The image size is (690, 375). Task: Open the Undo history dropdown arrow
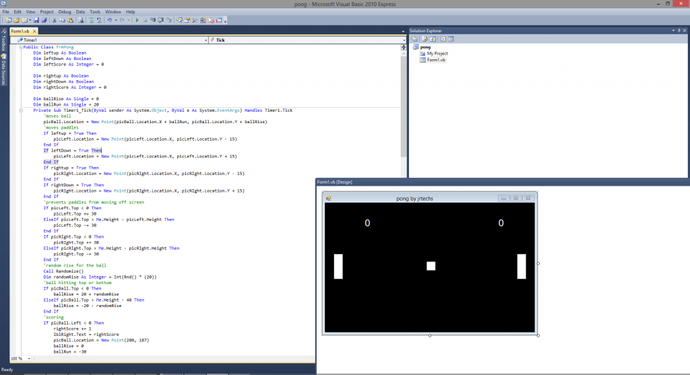[x=116, y=20]
